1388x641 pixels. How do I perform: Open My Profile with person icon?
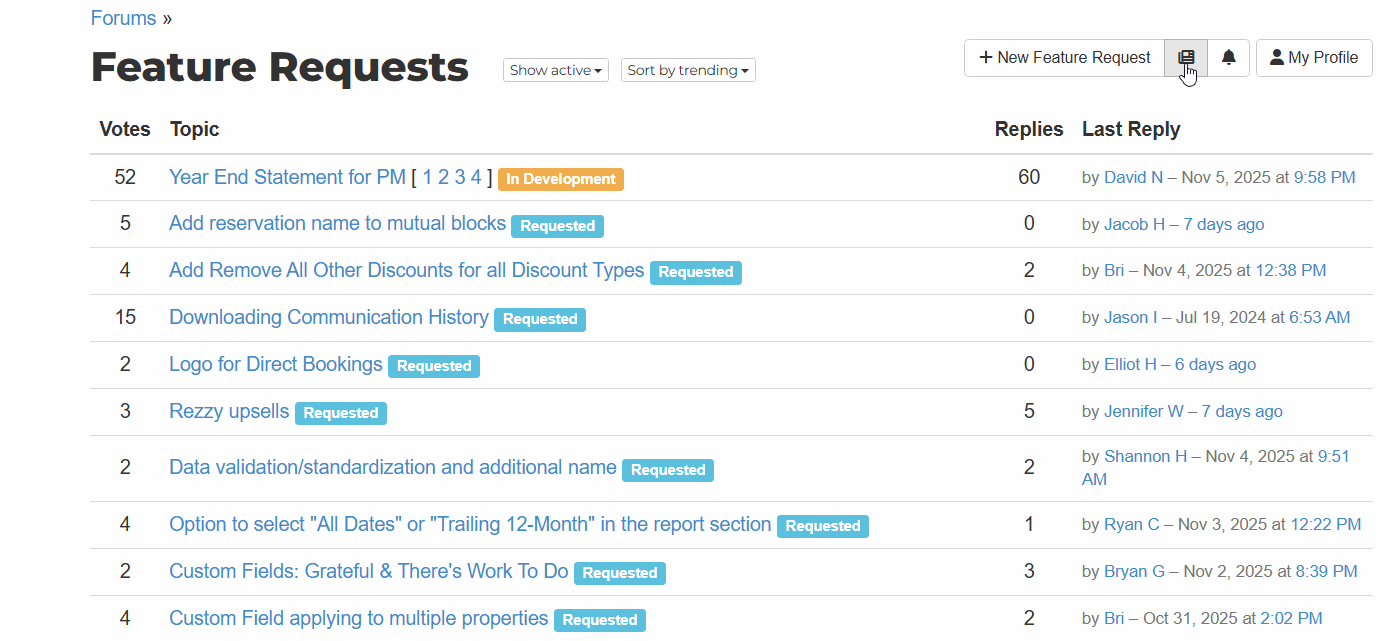(1313, 58)
